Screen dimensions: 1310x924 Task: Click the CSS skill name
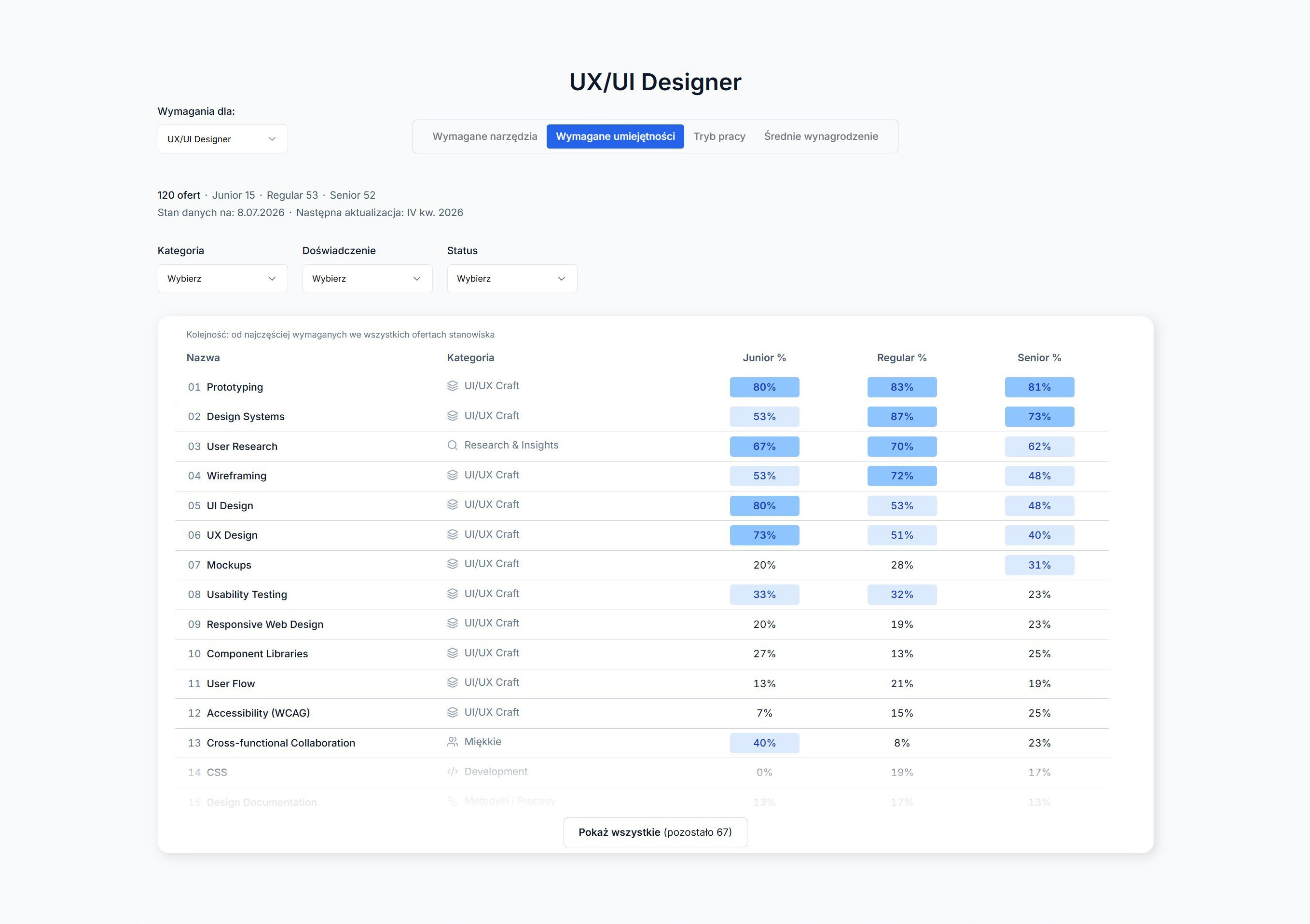click(217, 772)
